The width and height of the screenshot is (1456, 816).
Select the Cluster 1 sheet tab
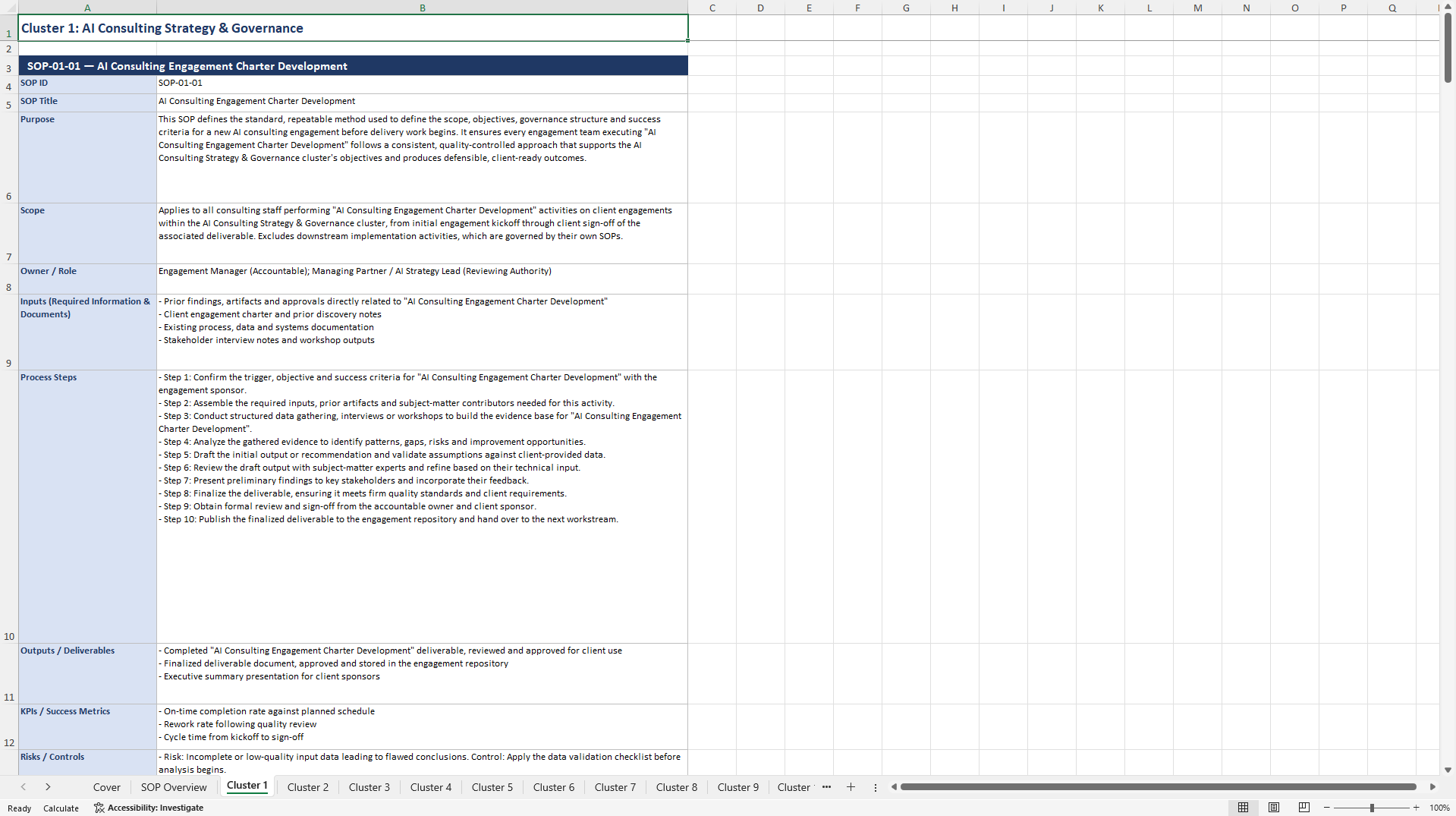tap(247, 786)
